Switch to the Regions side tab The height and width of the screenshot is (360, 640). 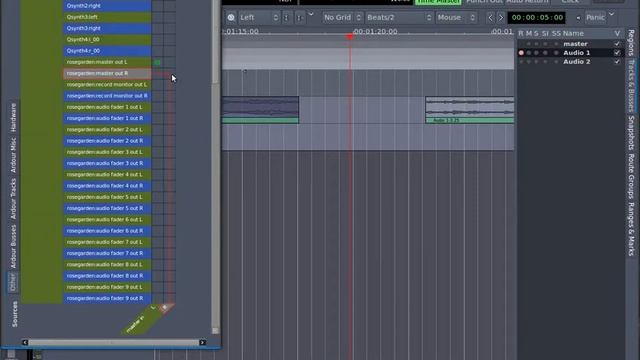631,43
